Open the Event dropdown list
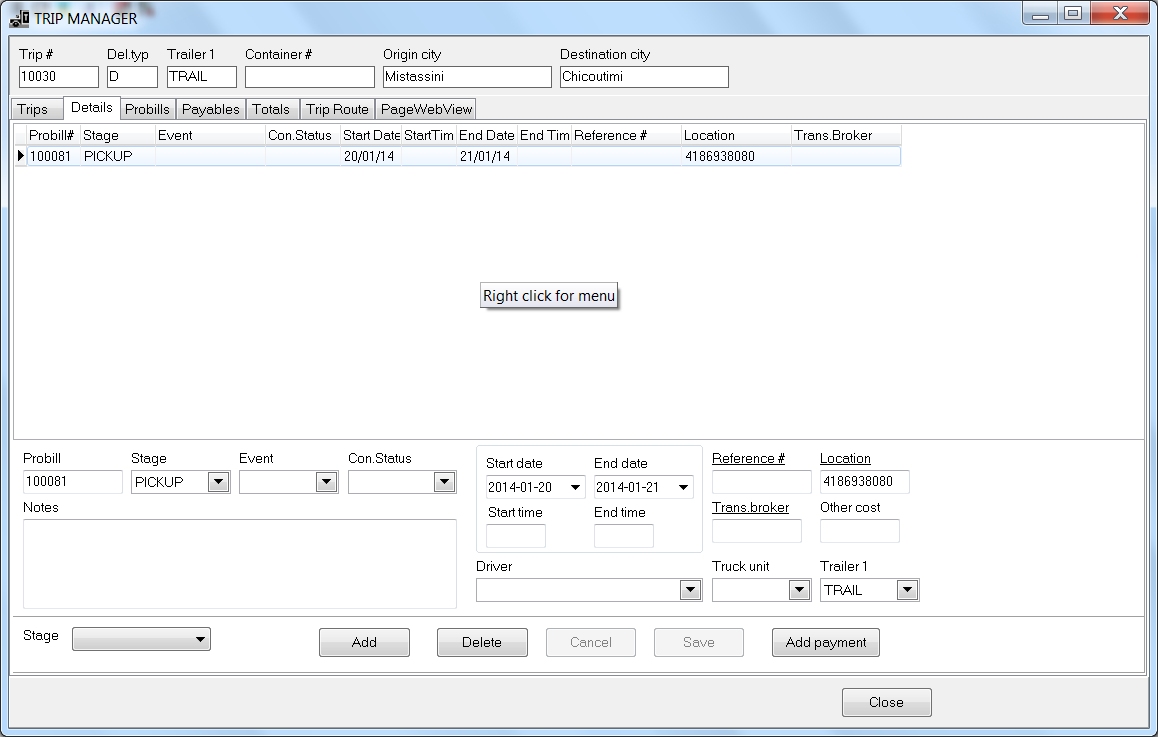This screenshot has height=737, width=1158. tap(326, 482)
